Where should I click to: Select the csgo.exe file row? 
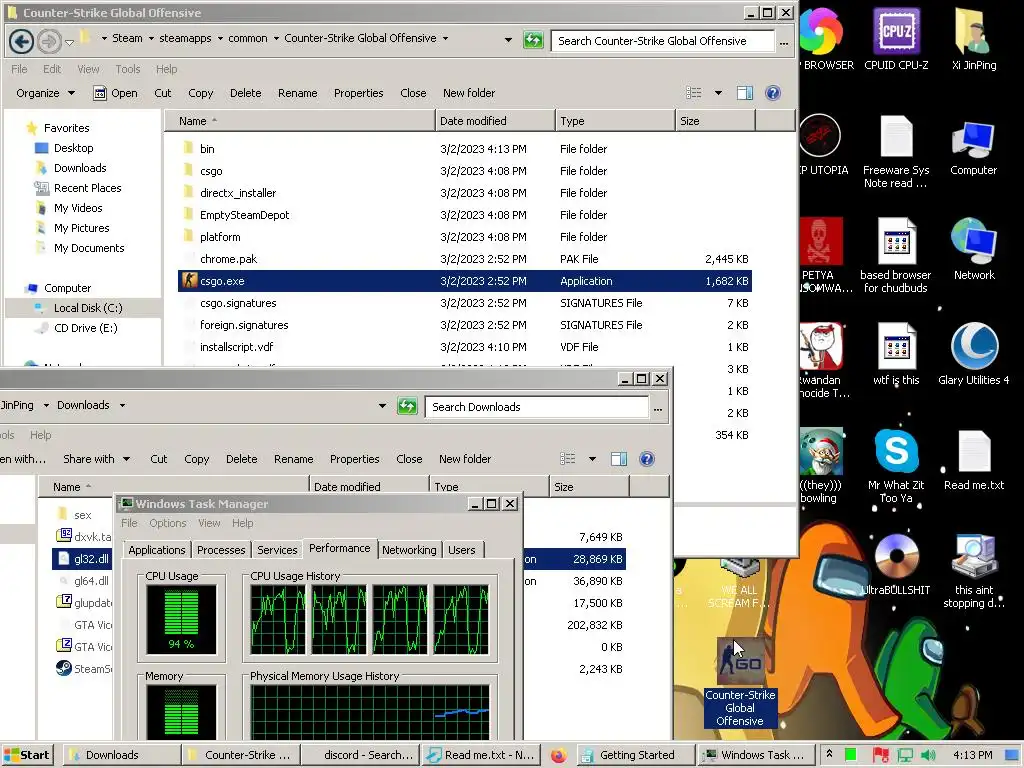[465, 281]
